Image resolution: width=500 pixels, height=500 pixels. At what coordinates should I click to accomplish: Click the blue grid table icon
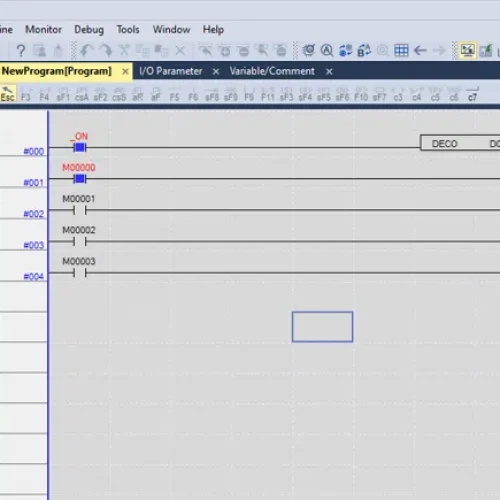coord(401,50)
